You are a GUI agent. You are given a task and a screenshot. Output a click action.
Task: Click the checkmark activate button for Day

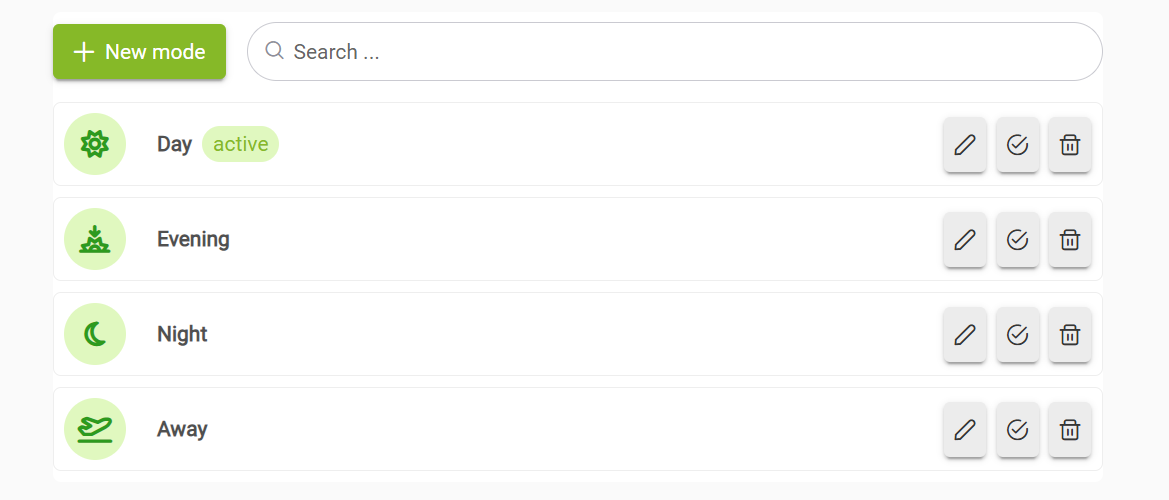click(x=1017, y=145)
